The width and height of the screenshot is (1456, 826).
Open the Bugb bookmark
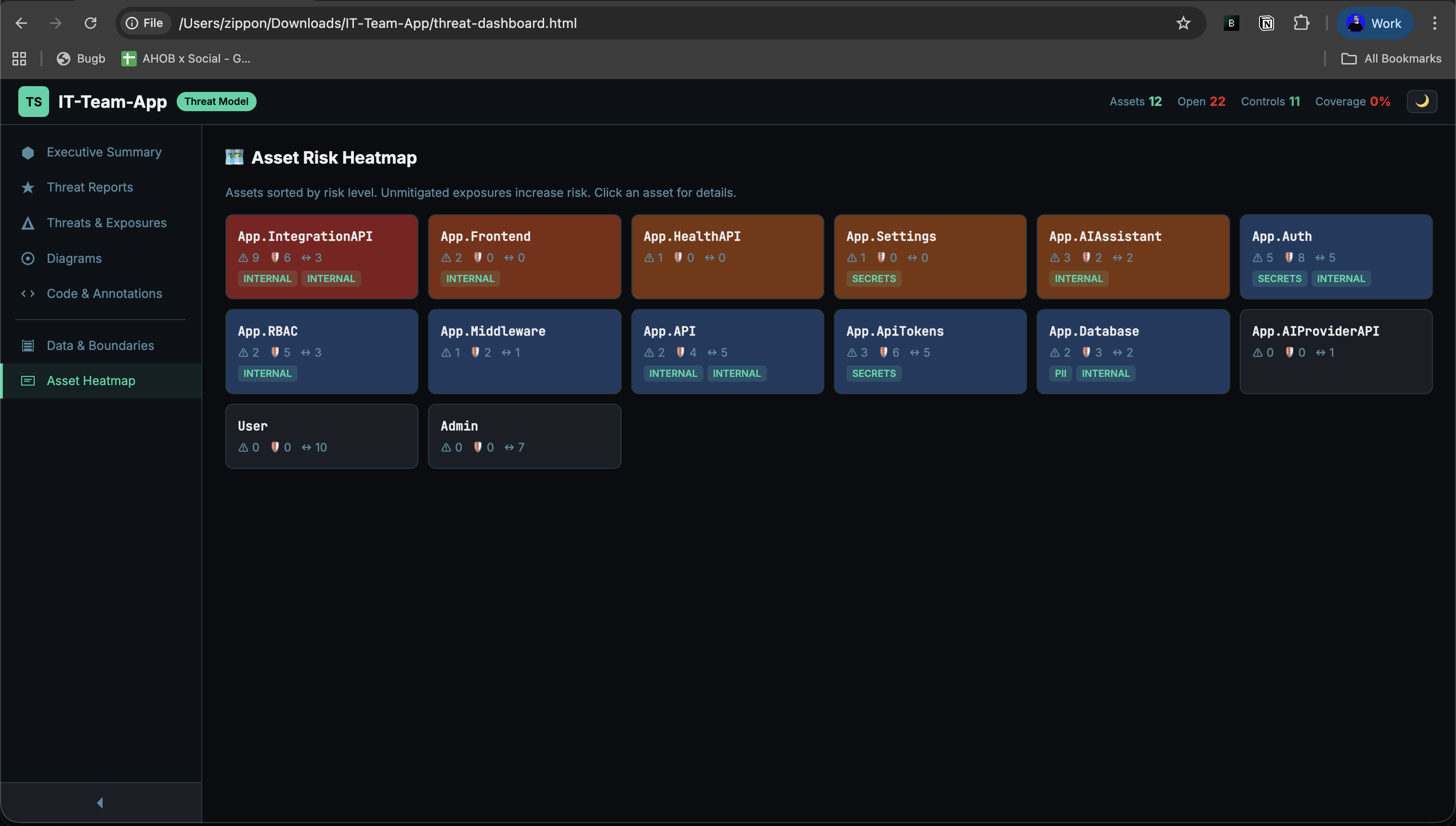click(x=80, y=58)
